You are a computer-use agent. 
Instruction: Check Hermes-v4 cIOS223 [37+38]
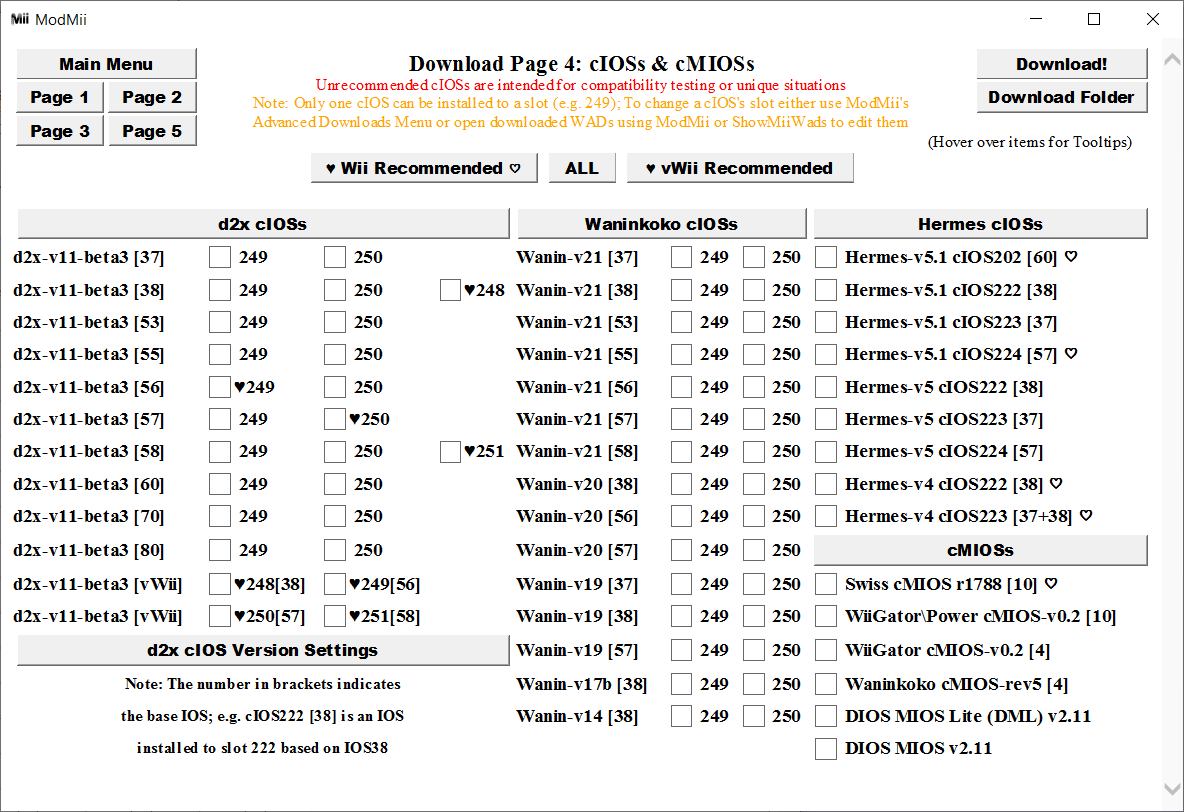pyautogui.click(x=826, y=516)
